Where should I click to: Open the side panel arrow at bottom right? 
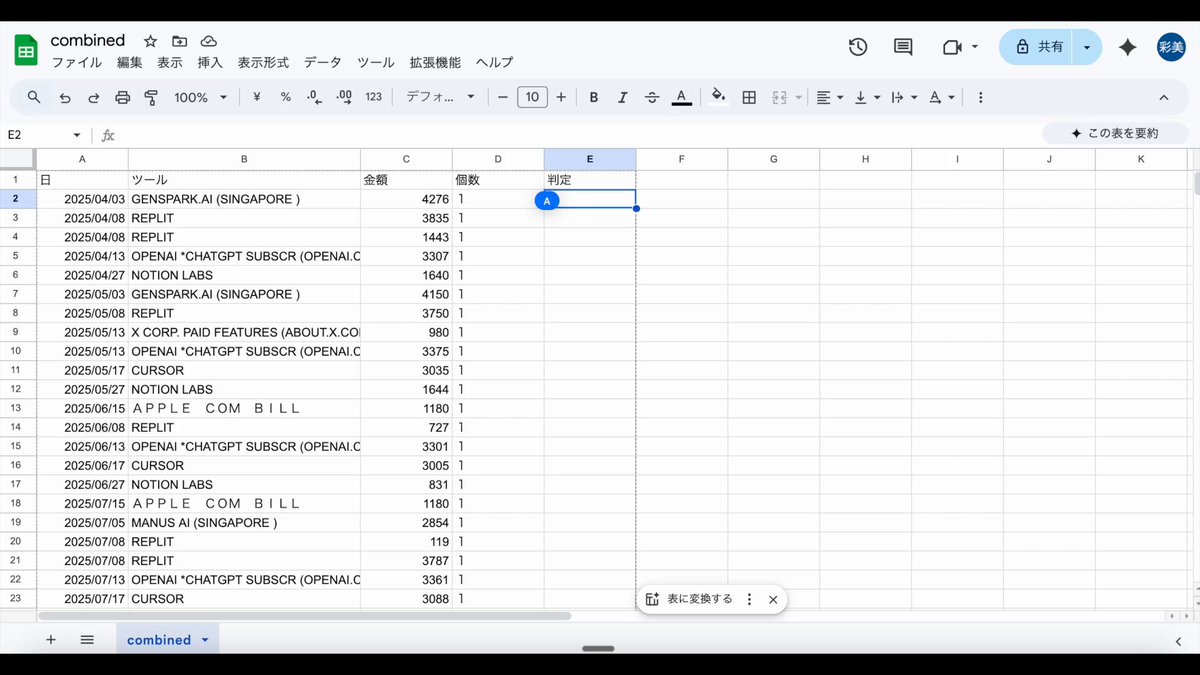(1178, 641)
